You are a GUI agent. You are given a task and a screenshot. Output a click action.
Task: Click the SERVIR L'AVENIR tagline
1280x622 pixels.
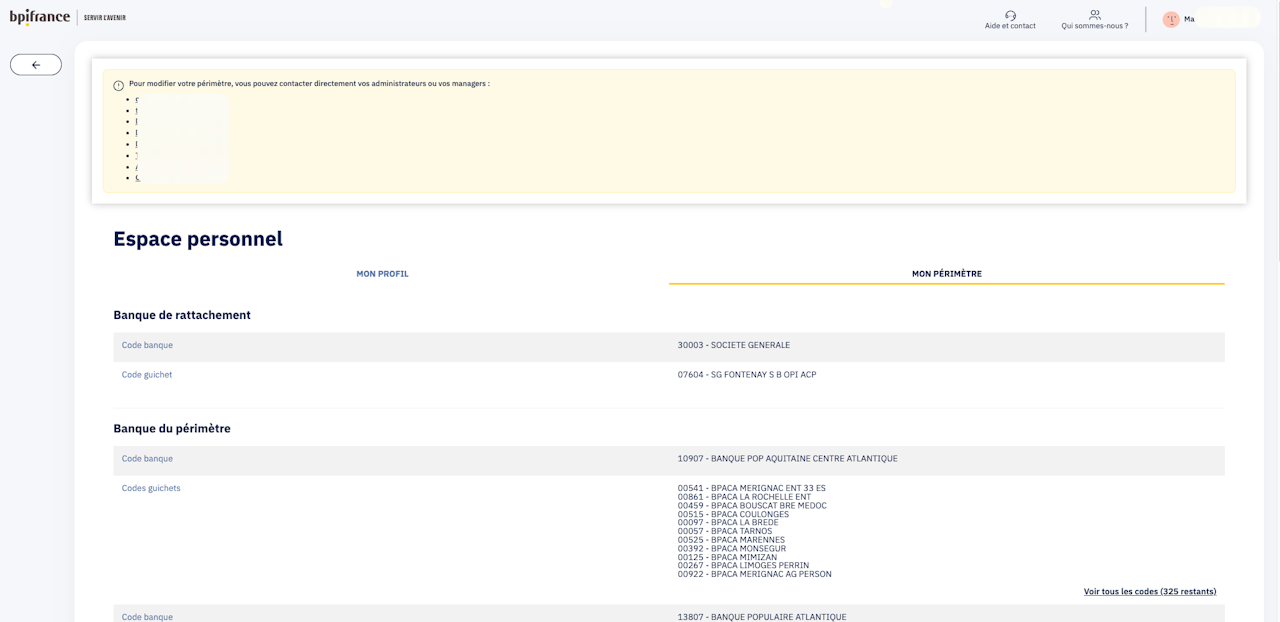pos(105,18)
